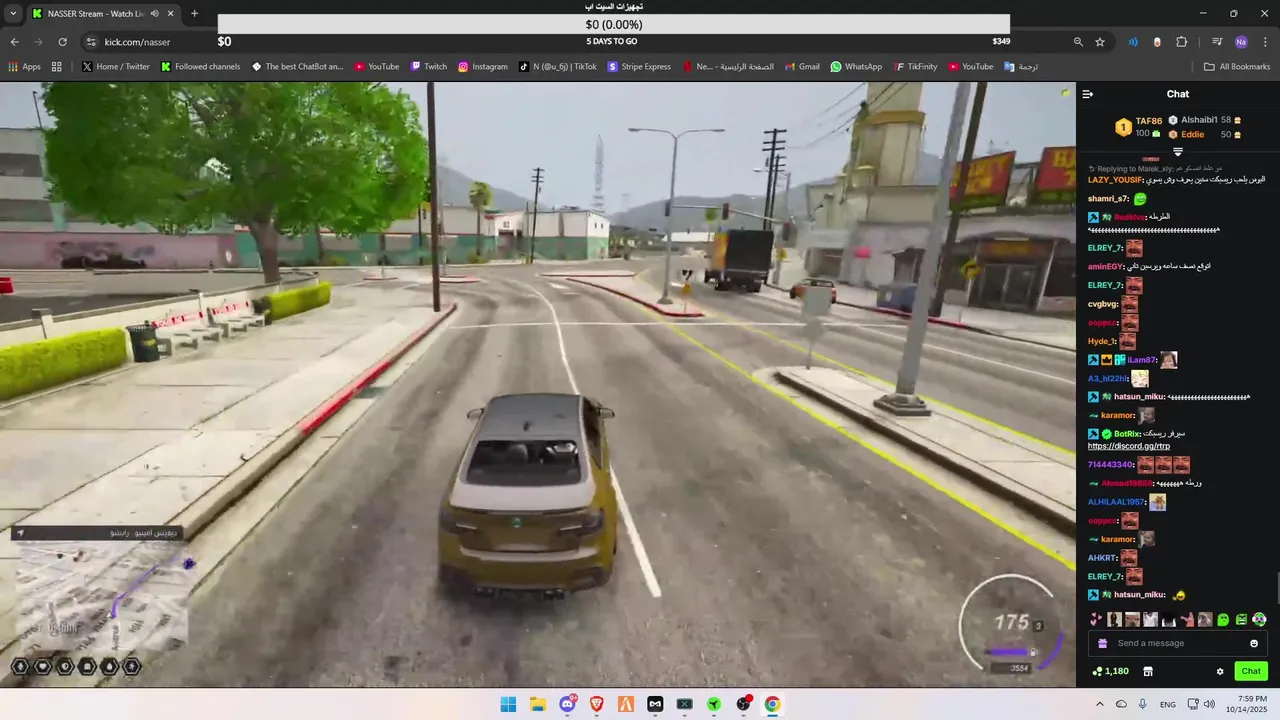1280x720 pixels.
Task: Click username 714443340 in chat
Action: [1110, 465]
